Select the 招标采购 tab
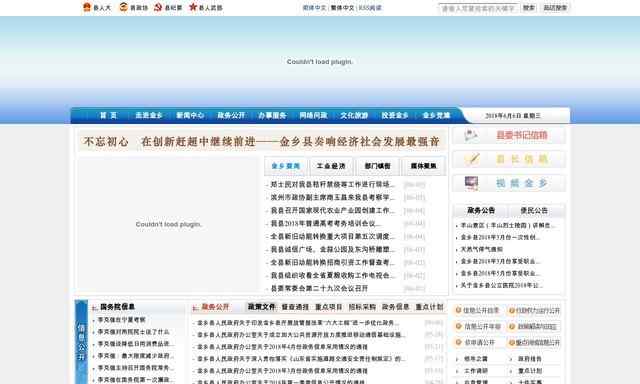Viewport: 640px width, 384px height. pos(362,307)
